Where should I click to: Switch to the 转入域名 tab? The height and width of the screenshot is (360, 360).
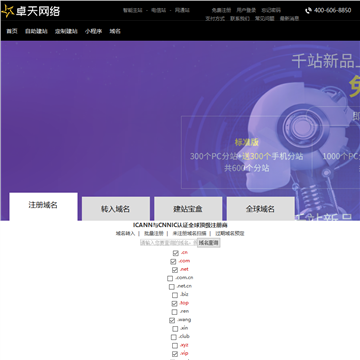[x=116, y=209]
